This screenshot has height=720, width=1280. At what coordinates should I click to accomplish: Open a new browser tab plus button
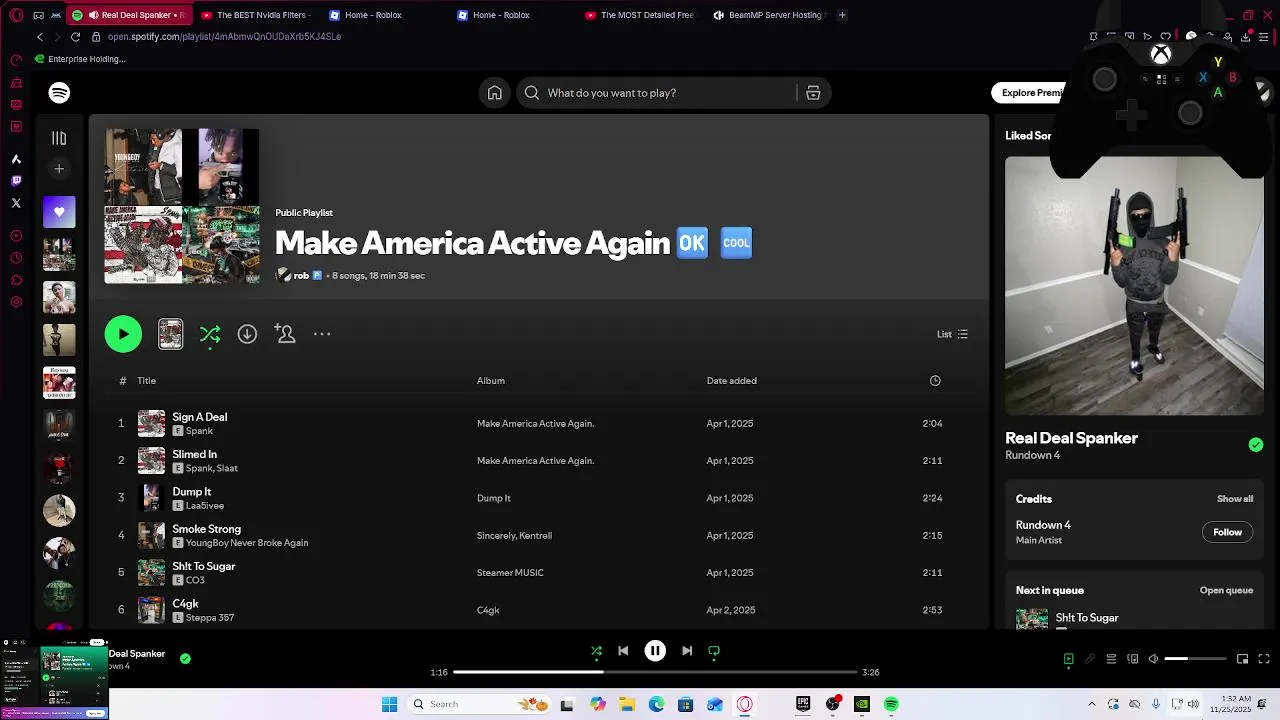pyautogui.click(x=842, y=15)
